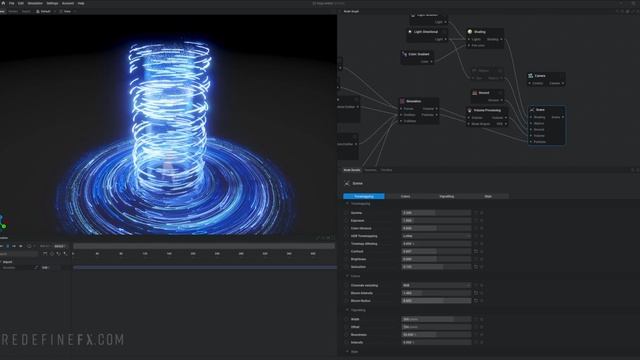Open the File menu
The width and height of the screenshot is (640, 360).
point(12,3)
